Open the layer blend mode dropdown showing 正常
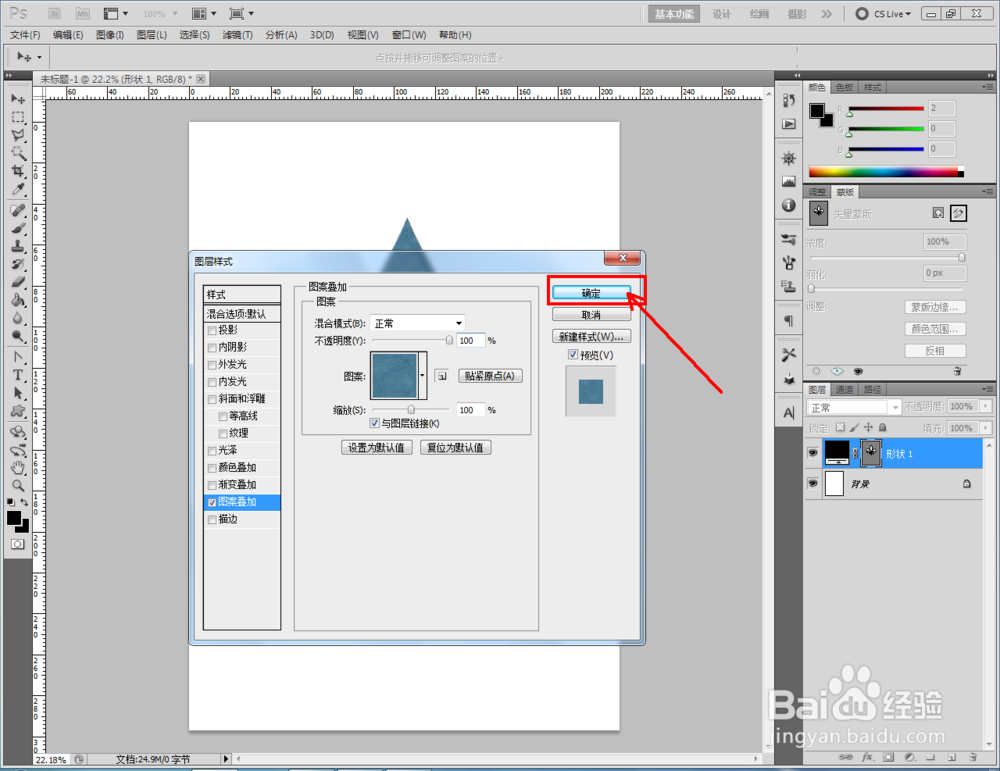 pyautogui.click(x=895, y=406)
